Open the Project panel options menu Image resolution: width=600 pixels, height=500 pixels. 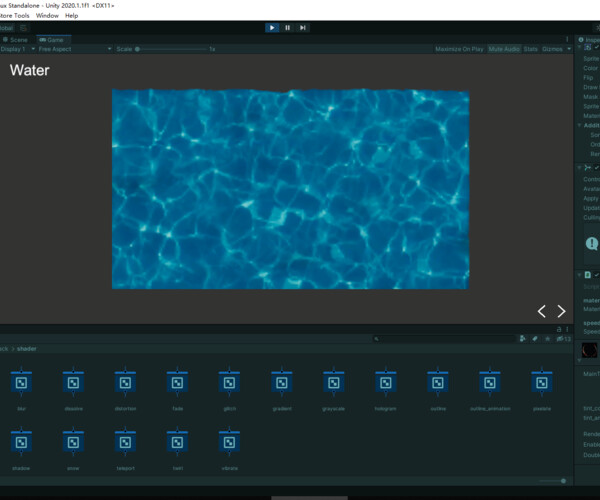pos(567,329)
